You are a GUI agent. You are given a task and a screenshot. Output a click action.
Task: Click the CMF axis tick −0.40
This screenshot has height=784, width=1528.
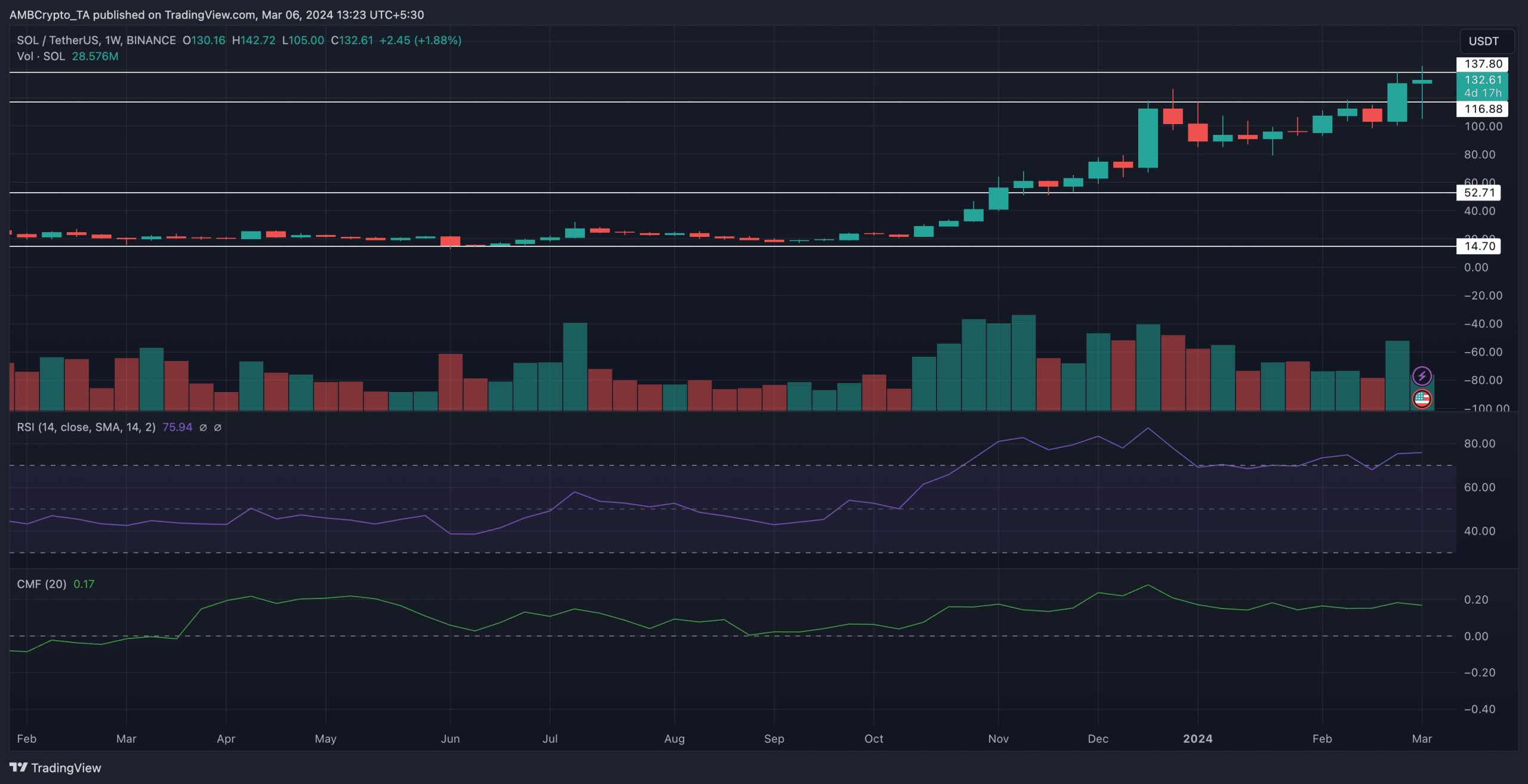tap(1480, 709)
